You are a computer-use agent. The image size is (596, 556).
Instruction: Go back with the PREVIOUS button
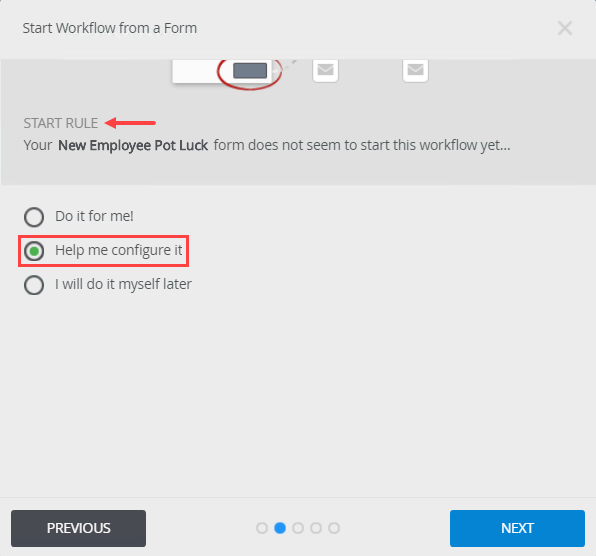78,528
